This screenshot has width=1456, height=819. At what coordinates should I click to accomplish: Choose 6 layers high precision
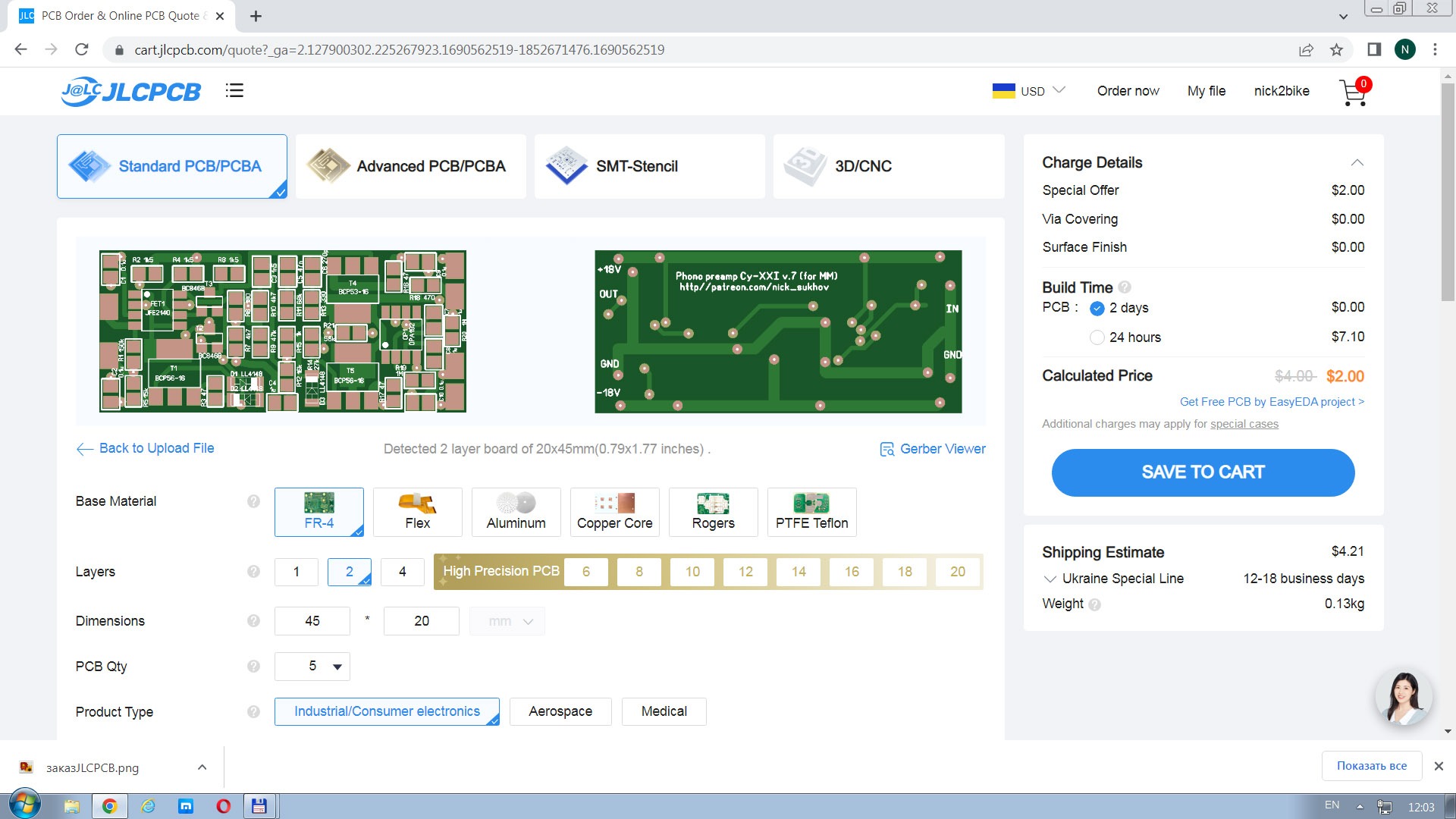[x=586, y=572]
